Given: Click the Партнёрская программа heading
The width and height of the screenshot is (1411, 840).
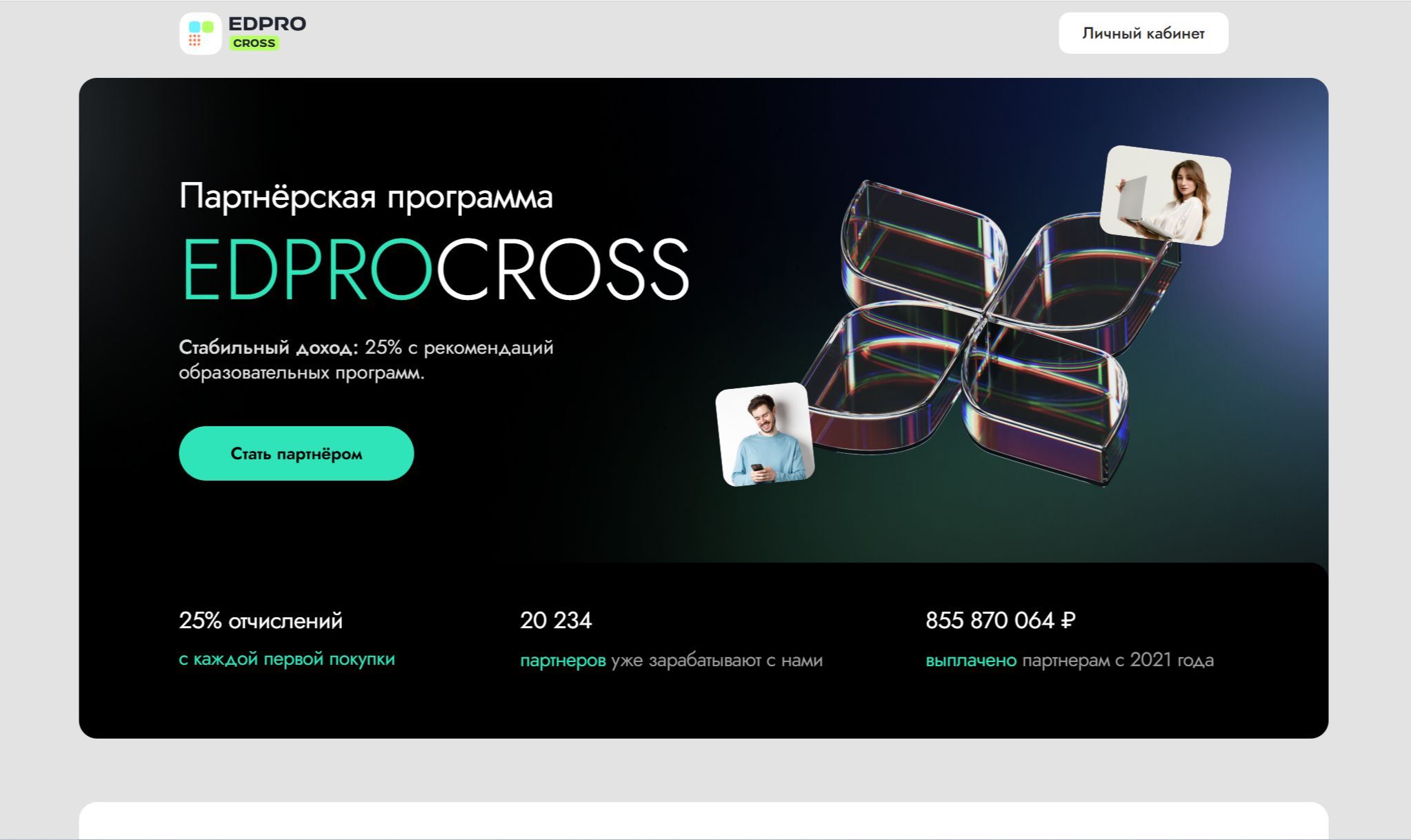Looking at the screenshot, I should 366,197.
